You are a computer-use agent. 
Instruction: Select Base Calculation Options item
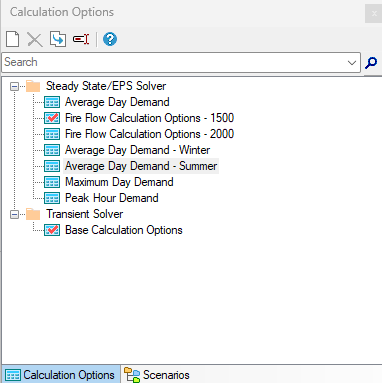point(124,230)
